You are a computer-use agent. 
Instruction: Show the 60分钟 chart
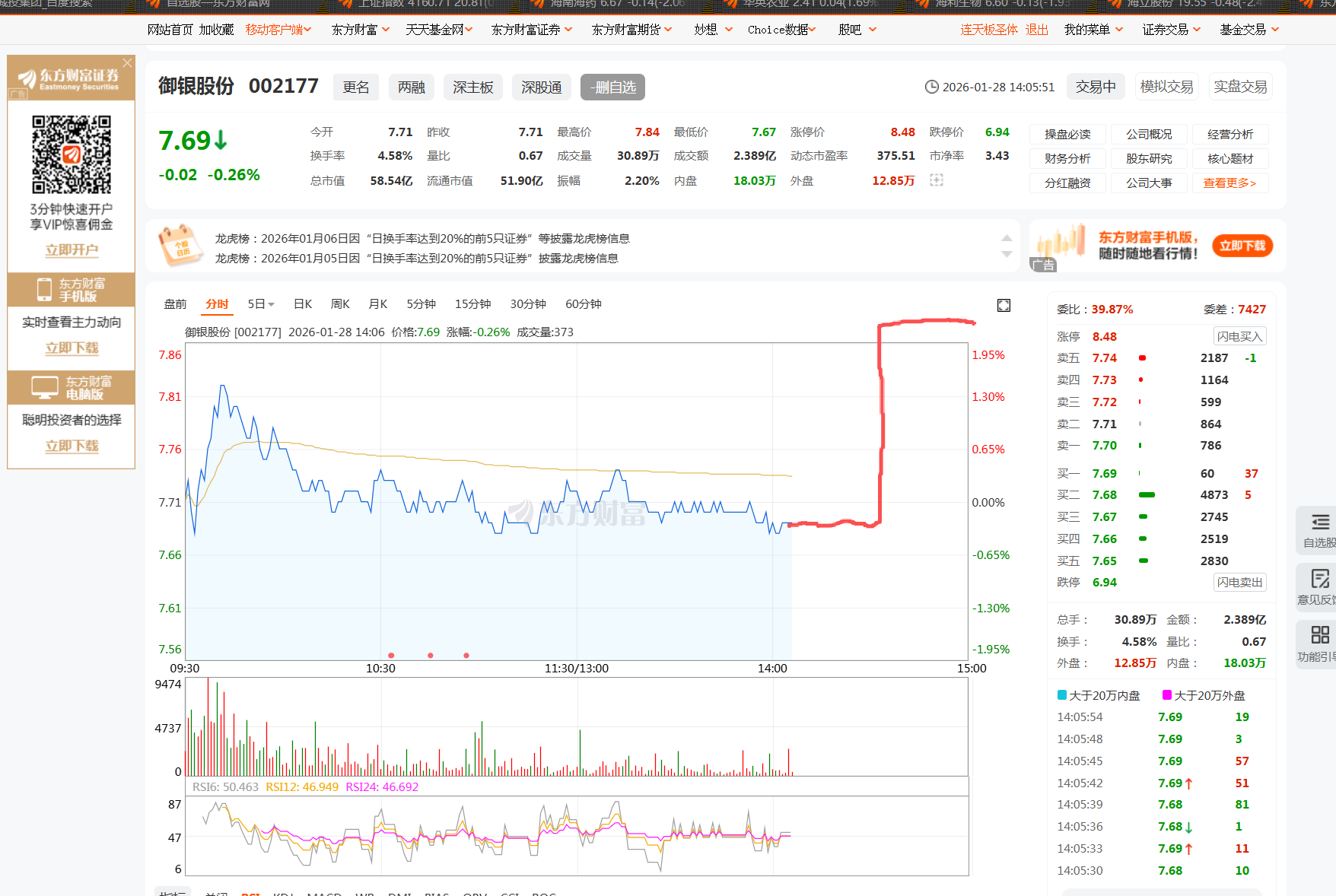click(x=584, y=304)
